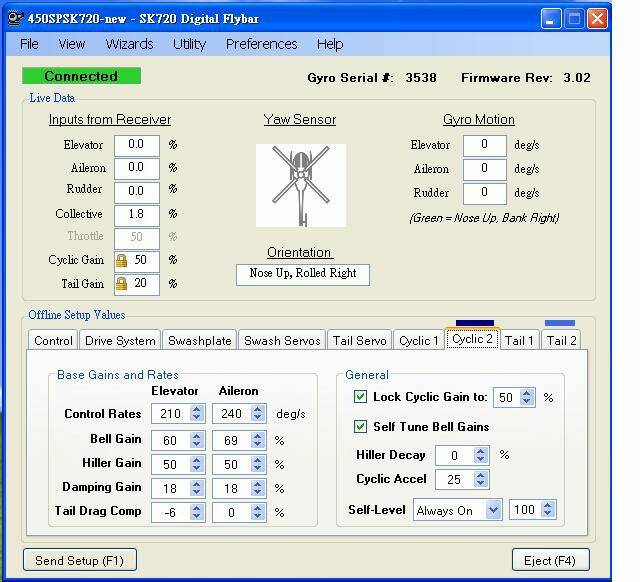This screenshot has width=640, height=582.
Task: Click the Hiller Decay value field 0
Action: (462, 455)
